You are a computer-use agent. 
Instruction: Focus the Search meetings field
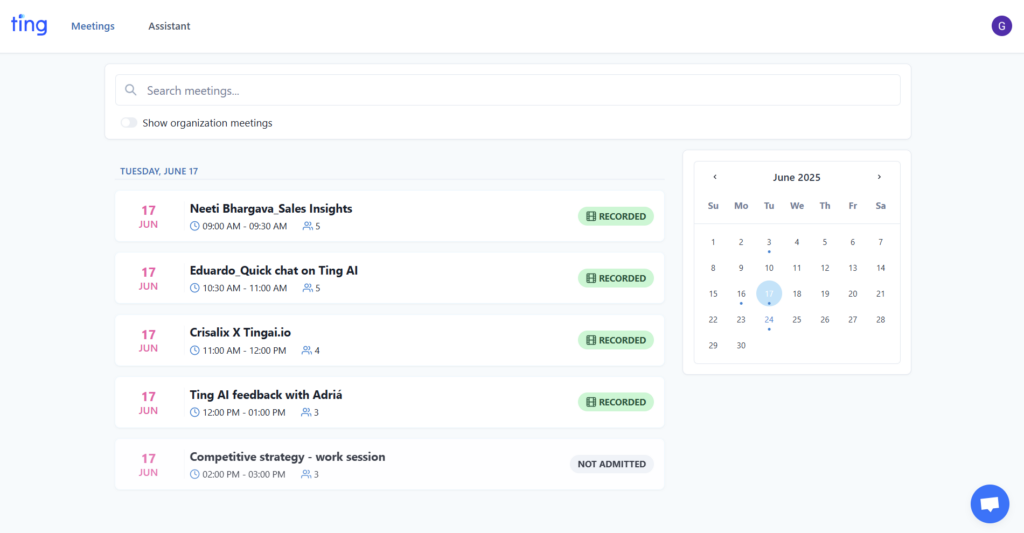point(507,90)
